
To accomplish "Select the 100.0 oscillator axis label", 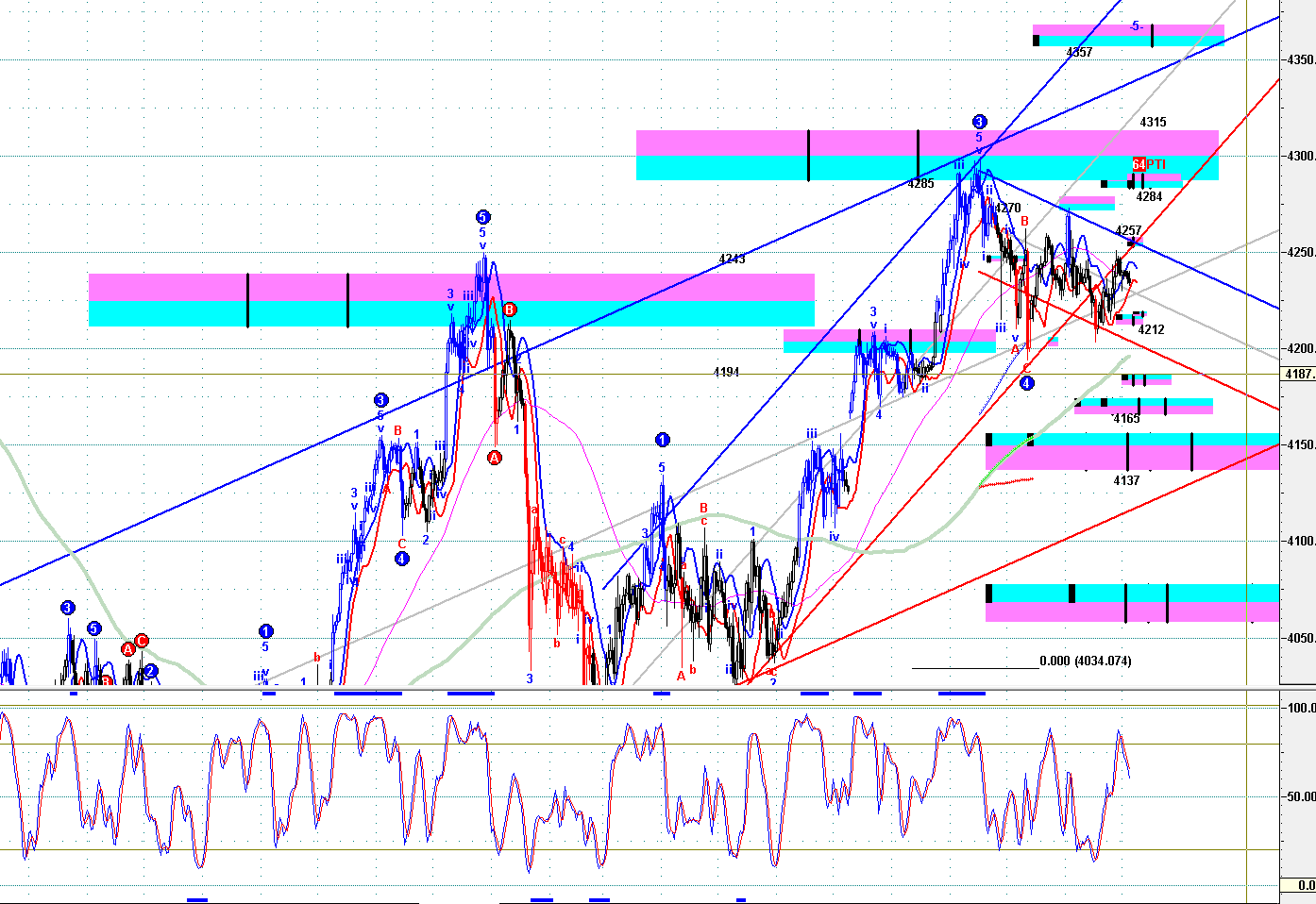I will pos(1302,709).
